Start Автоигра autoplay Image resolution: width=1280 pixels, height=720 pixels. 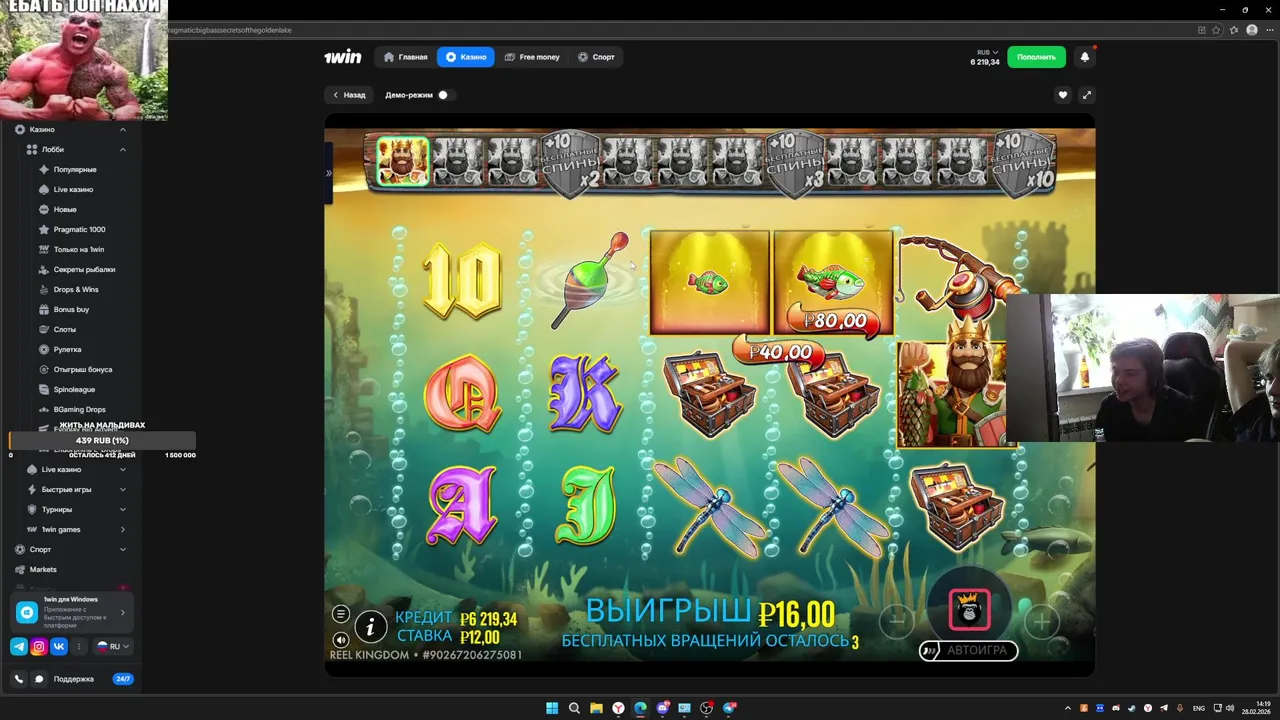(x=968, y=650)
